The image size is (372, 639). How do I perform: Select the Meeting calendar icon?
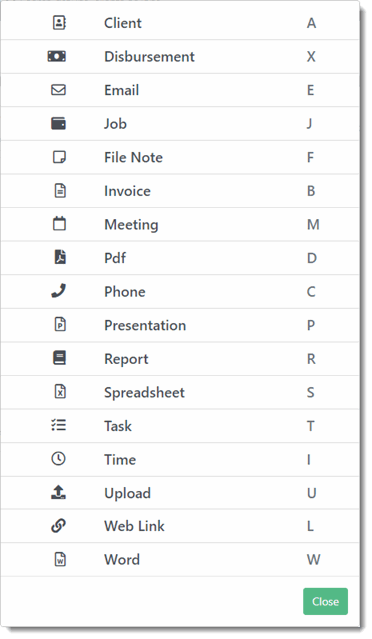pyautogui.click(x=59, y=224)
